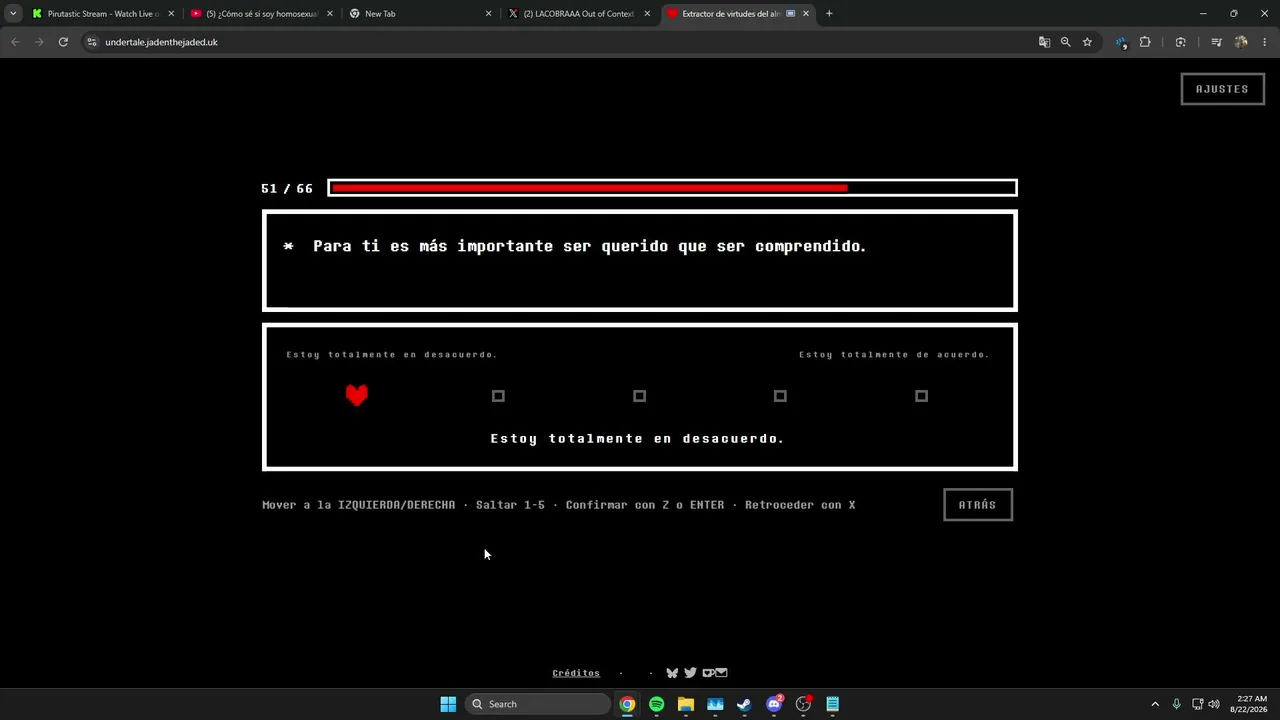Image resolution: width=1280 pixels, height=720 pixels.
Task: Open Notepad from the taskbar
Action: pyautogui.click(x=832, y=704)
